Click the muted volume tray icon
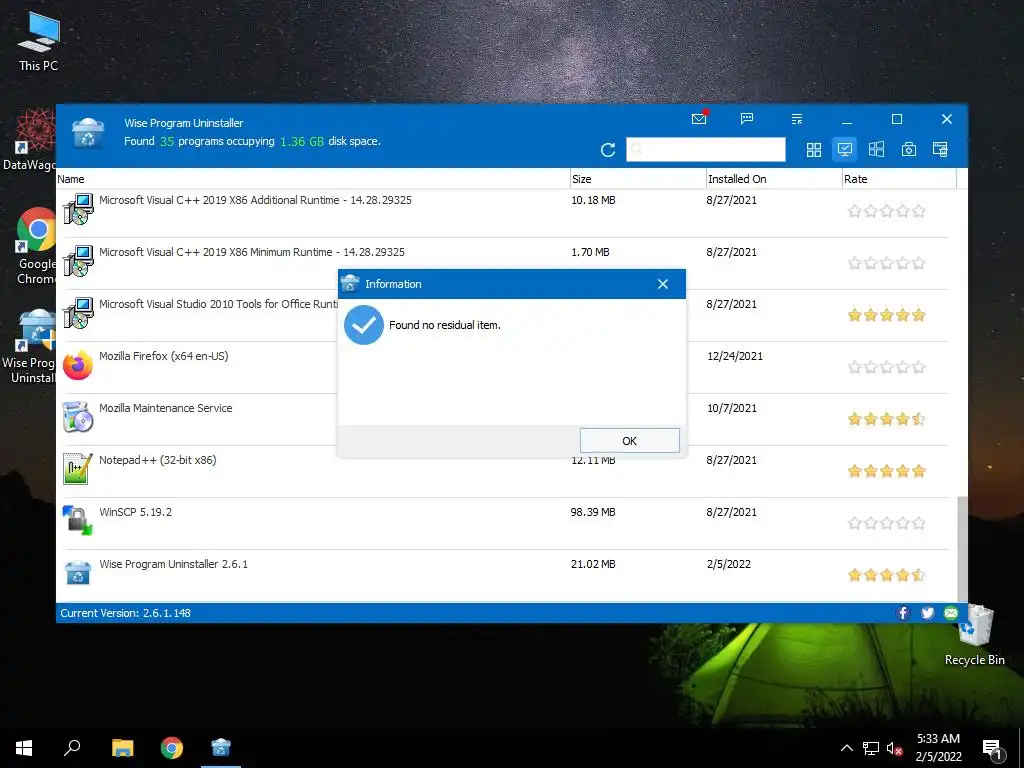 click(894, 748)
